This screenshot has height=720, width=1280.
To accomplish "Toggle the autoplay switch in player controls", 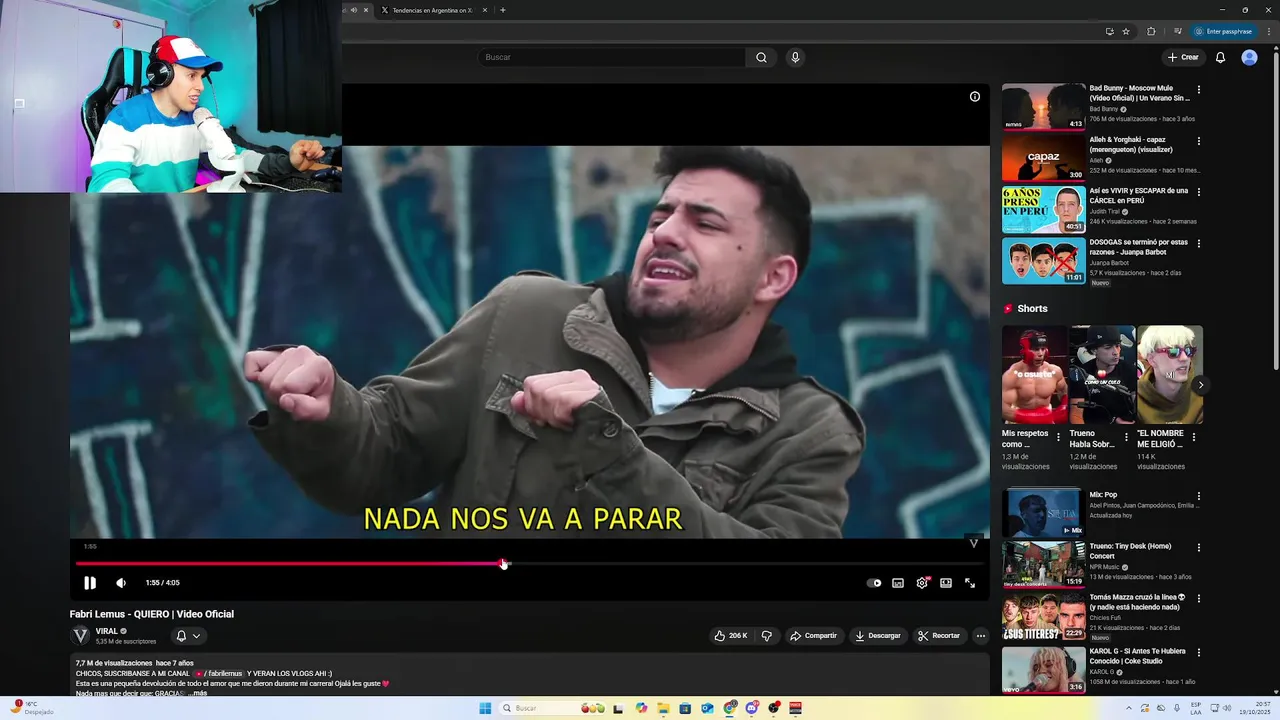I will coord(875,583).
